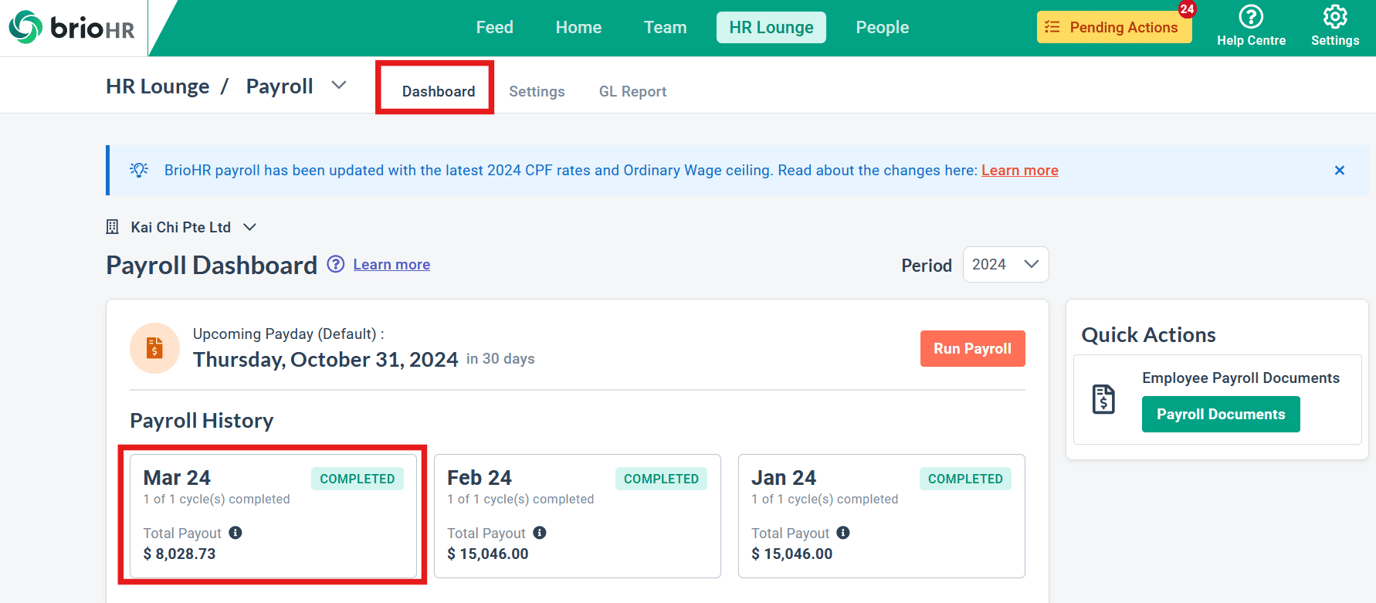This screenshot has width=1376, height=603.
Task: Click the BrioHR logo
Action: (x=72, y=28)
